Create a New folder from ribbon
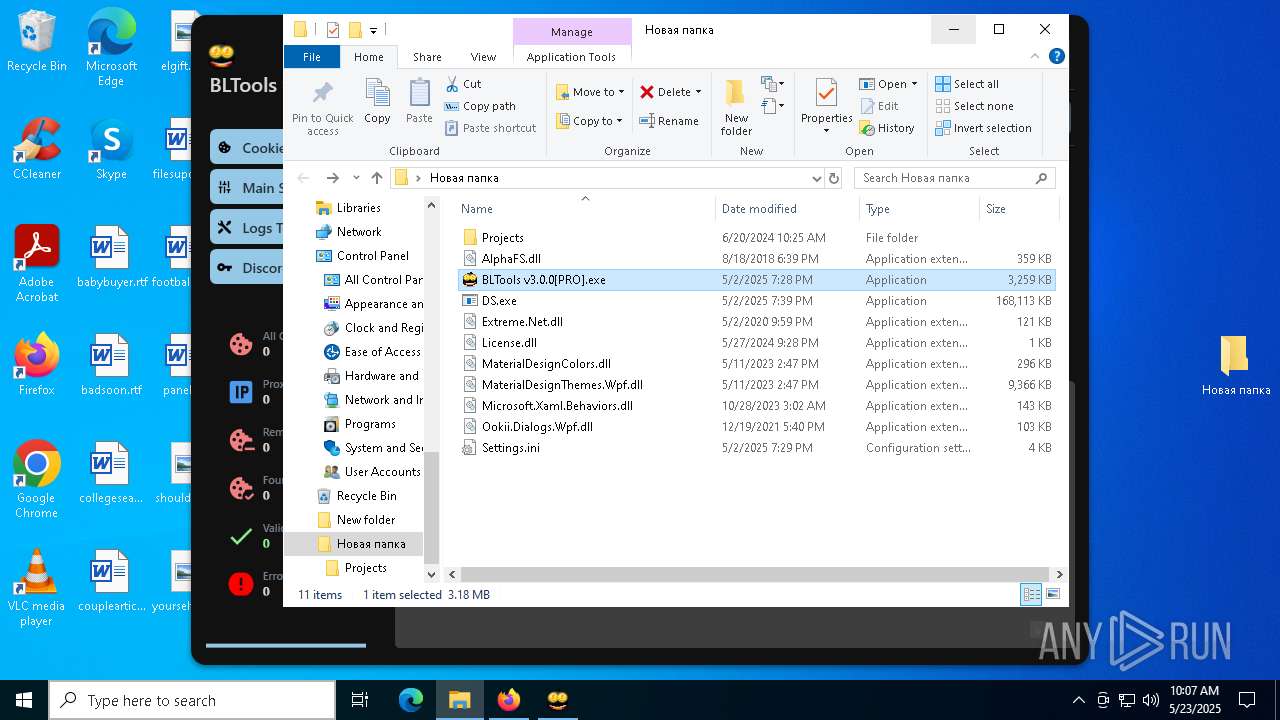This screenshot has width=1280, height=720. point(736,108)
